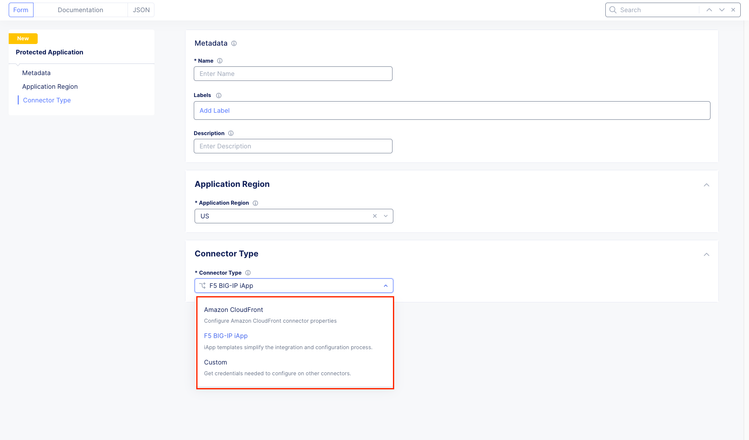Open the Application Region dropdown arrow
Viewport: 749px width, 440px height.
click(x=386, y=216)
